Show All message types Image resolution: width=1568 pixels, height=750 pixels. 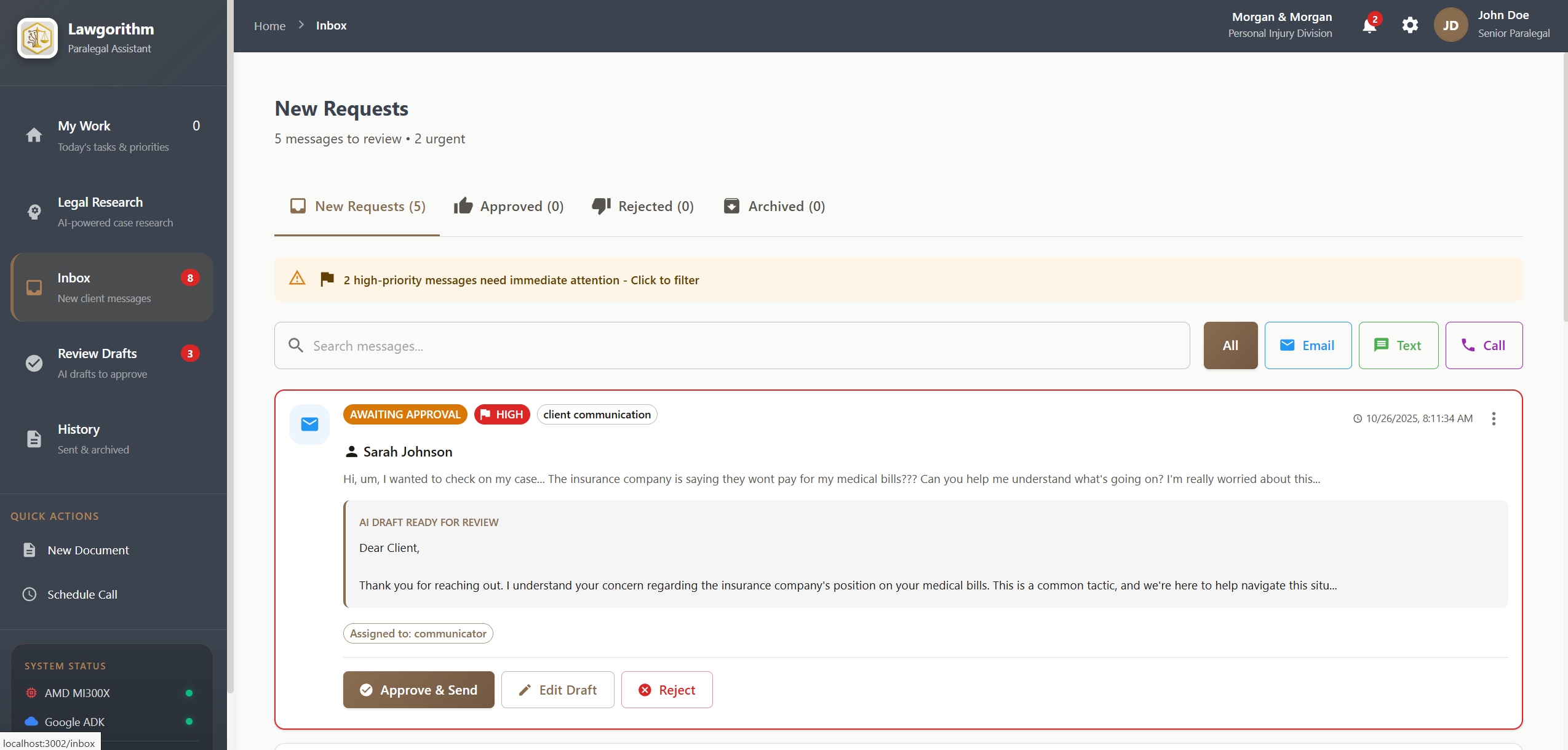tap(1230, 345)
